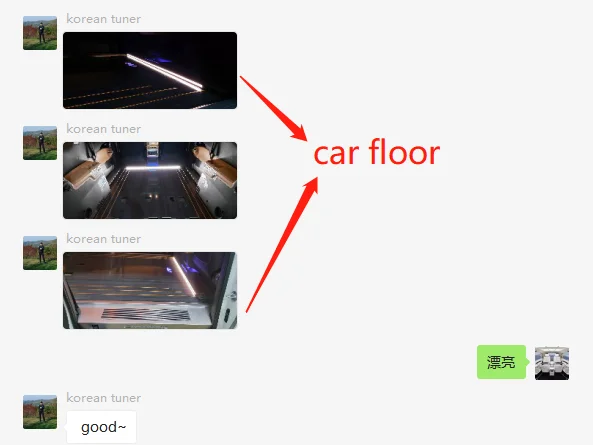The height and width of the screenshot is (445, 593).
Task: Open korean tuner's avatar beside the dark LED photo
Action: (x=40, y=33)
